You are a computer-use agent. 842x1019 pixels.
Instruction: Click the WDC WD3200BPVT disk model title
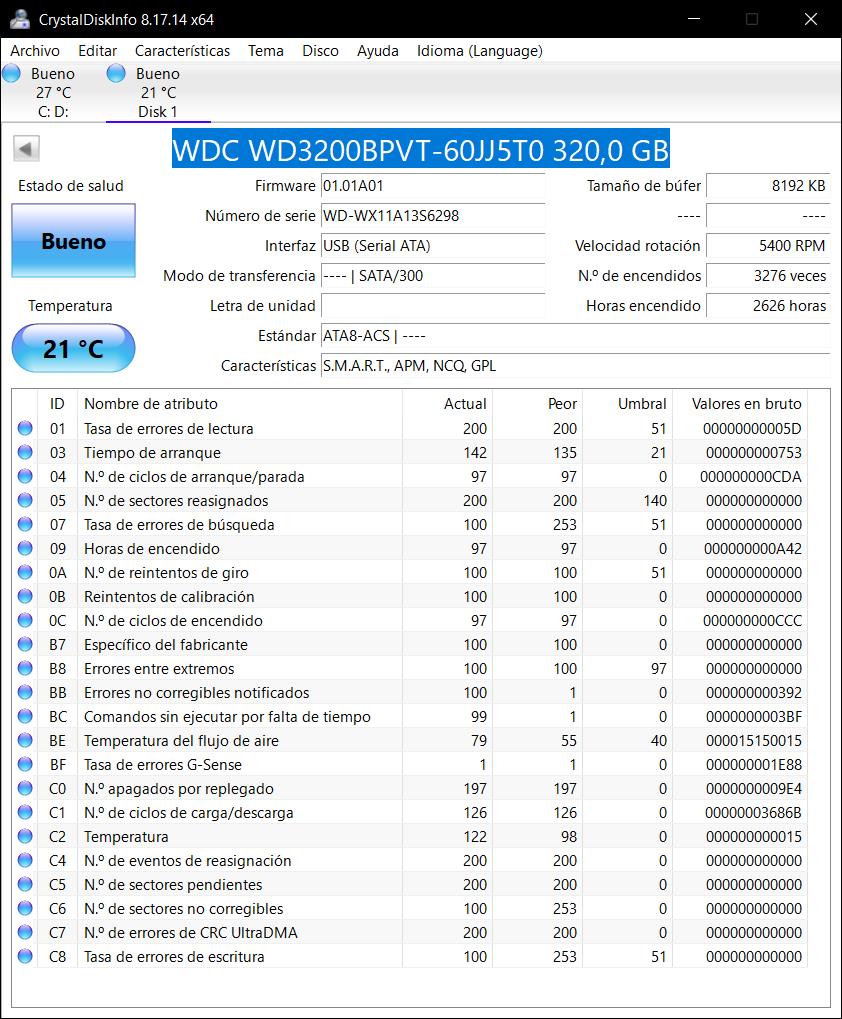(x=420, y=149)
